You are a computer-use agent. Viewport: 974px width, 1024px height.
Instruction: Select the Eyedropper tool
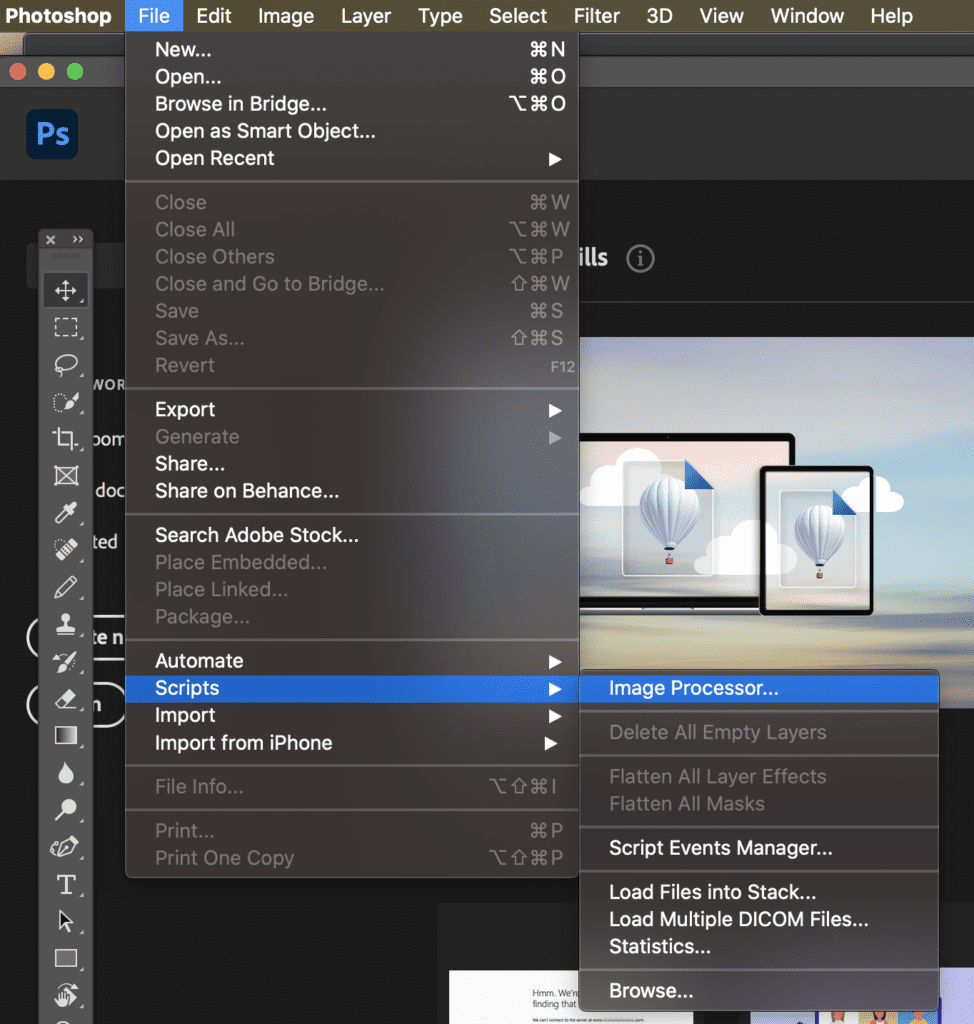click(x=65, y=513)
